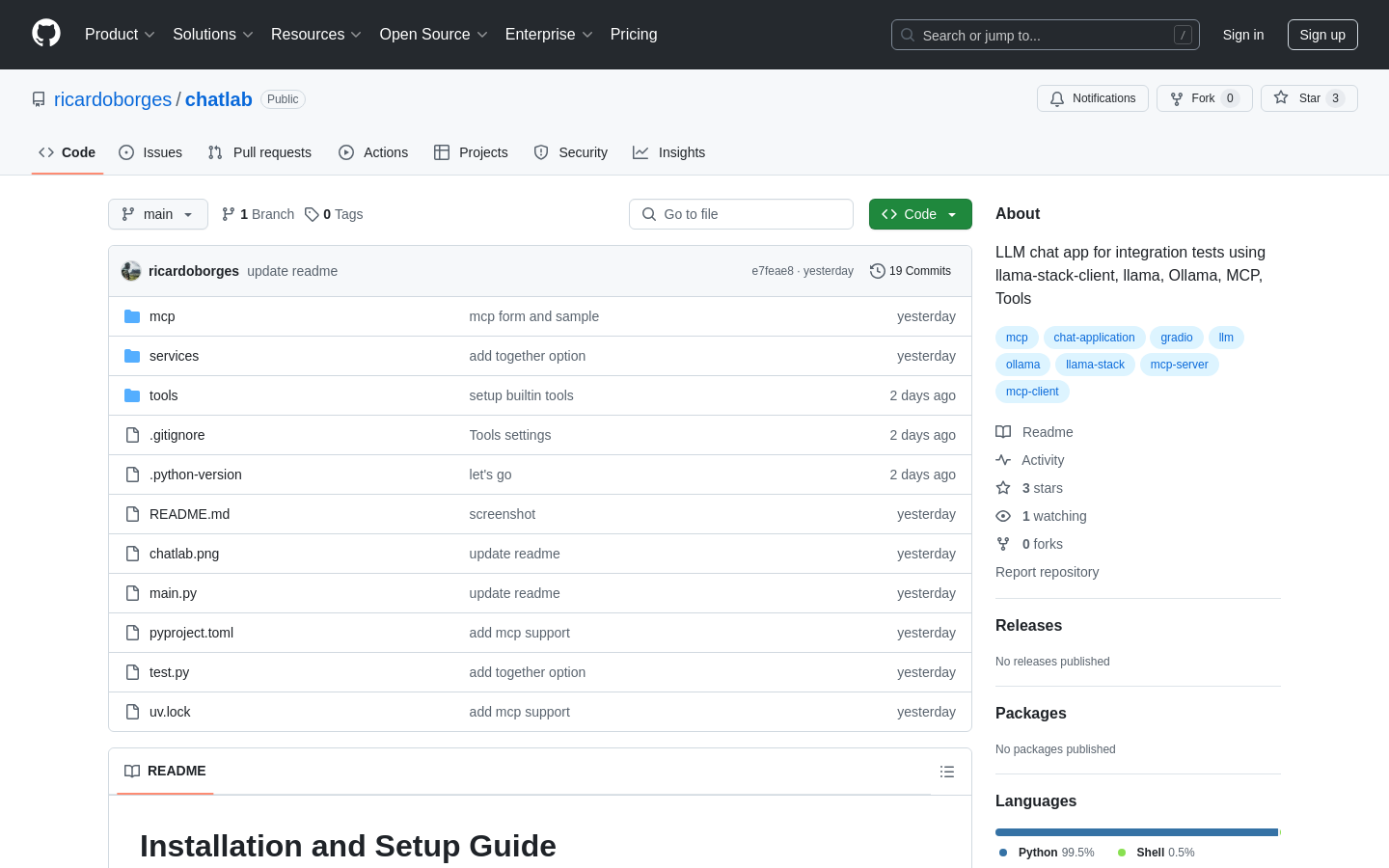Open the test.py file
The height and width of the screenshot is (868, 1389).
click(169, 672)
